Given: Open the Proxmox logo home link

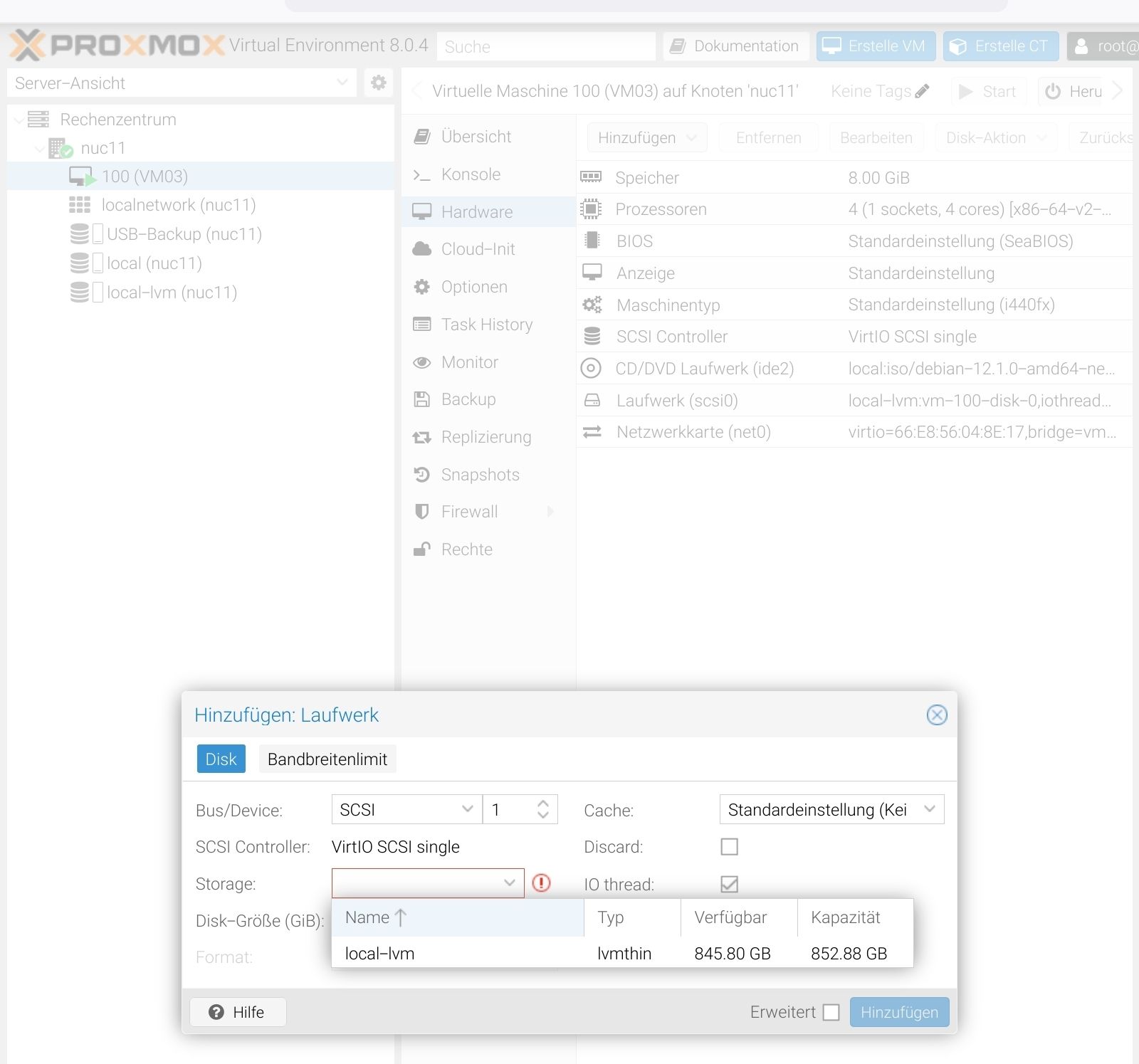Looking at the screenshot, I should (117, 46).
